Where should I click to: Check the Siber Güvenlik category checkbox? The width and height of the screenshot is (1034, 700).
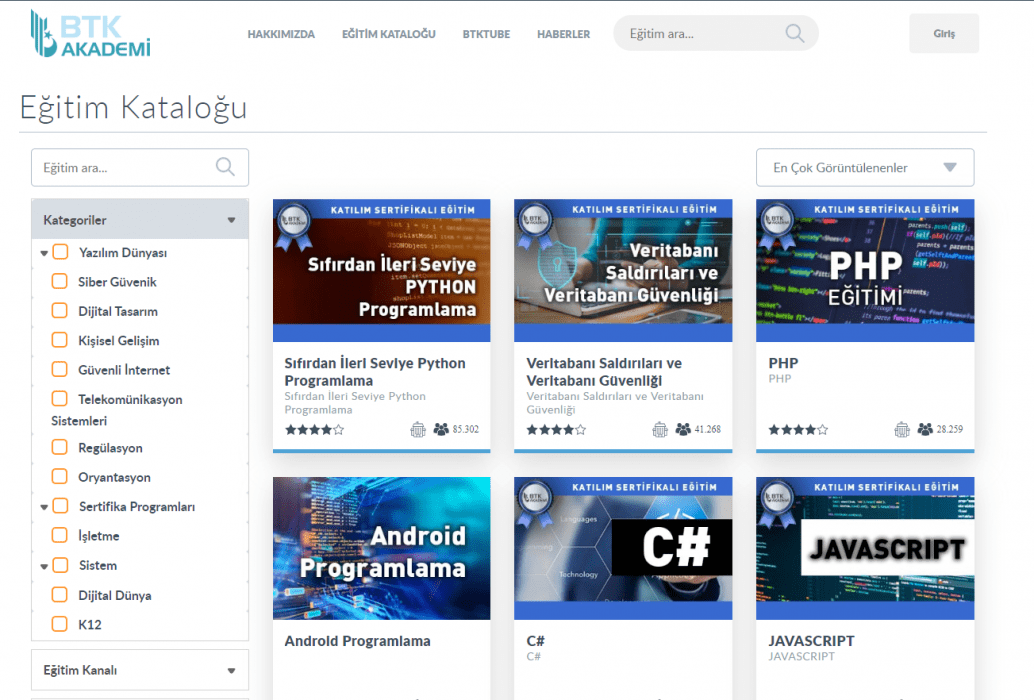pos(59,281)
